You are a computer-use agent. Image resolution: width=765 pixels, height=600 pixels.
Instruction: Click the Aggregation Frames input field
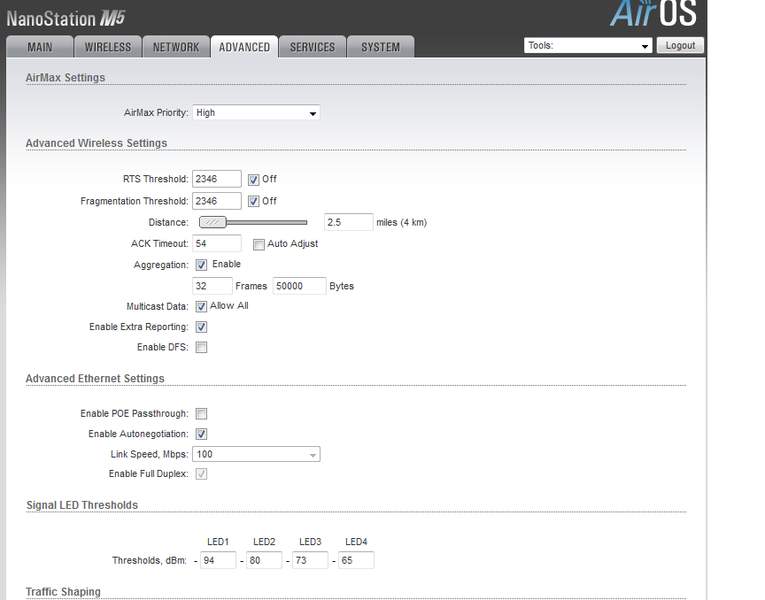click(x=212, y=286)
